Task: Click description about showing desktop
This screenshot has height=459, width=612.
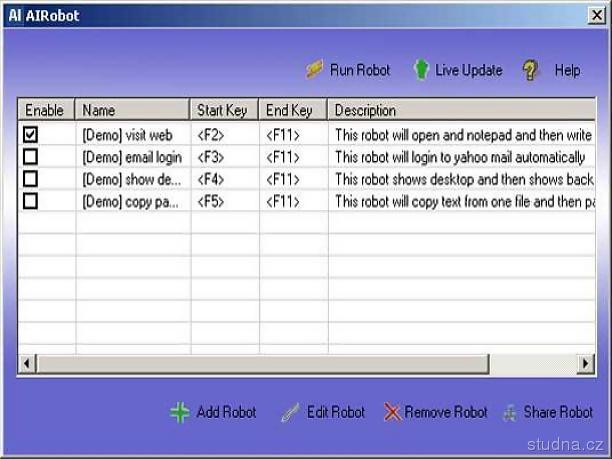Action: click(464, 180)
